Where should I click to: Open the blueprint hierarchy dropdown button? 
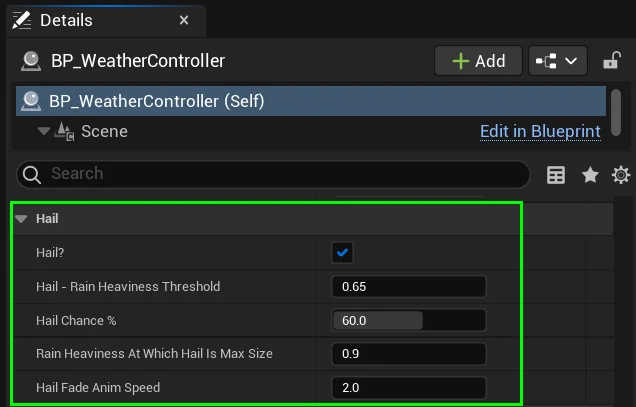[x=558, y=61]
